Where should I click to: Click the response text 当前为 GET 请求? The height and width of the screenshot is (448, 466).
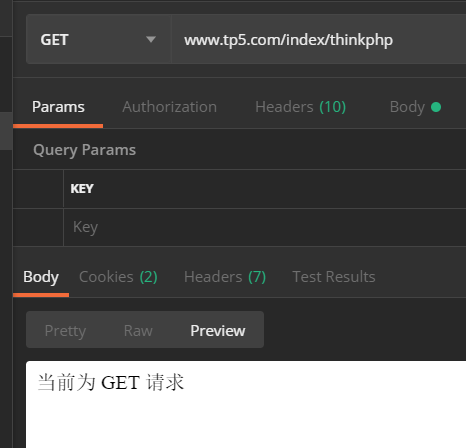pos(111,382)
